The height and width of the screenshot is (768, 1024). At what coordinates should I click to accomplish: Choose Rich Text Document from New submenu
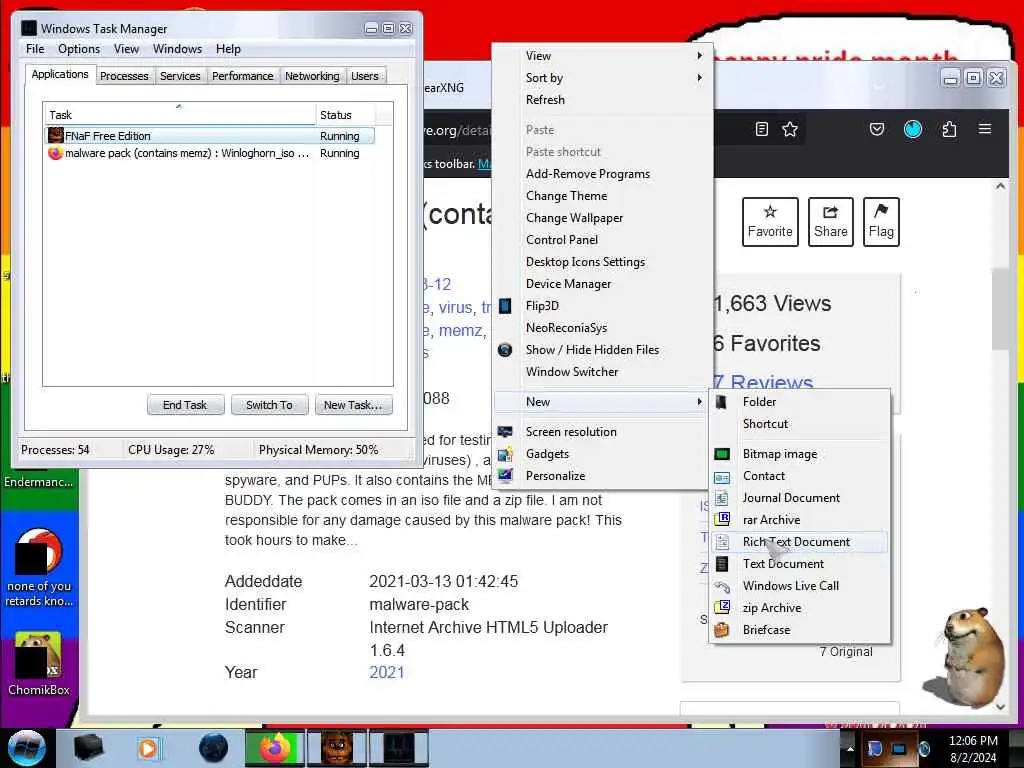800,541
